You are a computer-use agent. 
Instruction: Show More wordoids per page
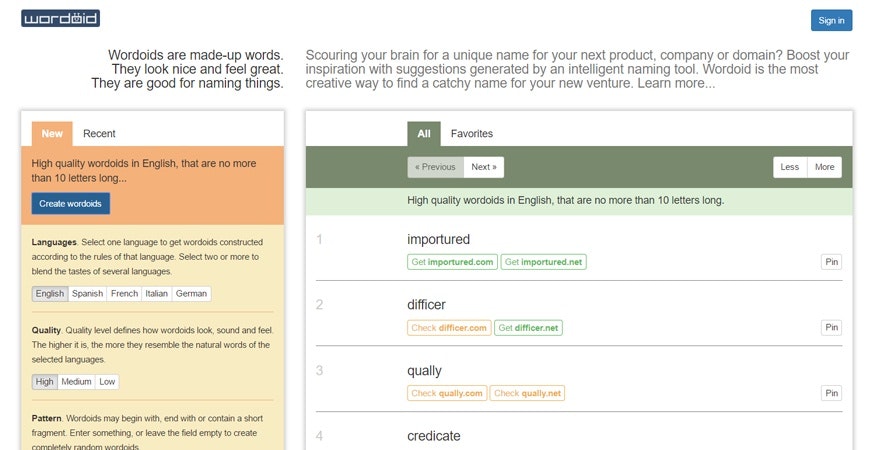(x=825, y=167)
